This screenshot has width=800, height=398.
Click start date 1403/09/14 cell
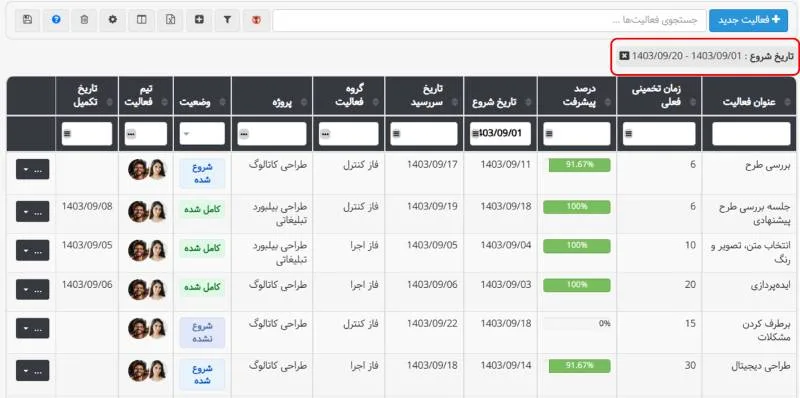click(506, 365)
